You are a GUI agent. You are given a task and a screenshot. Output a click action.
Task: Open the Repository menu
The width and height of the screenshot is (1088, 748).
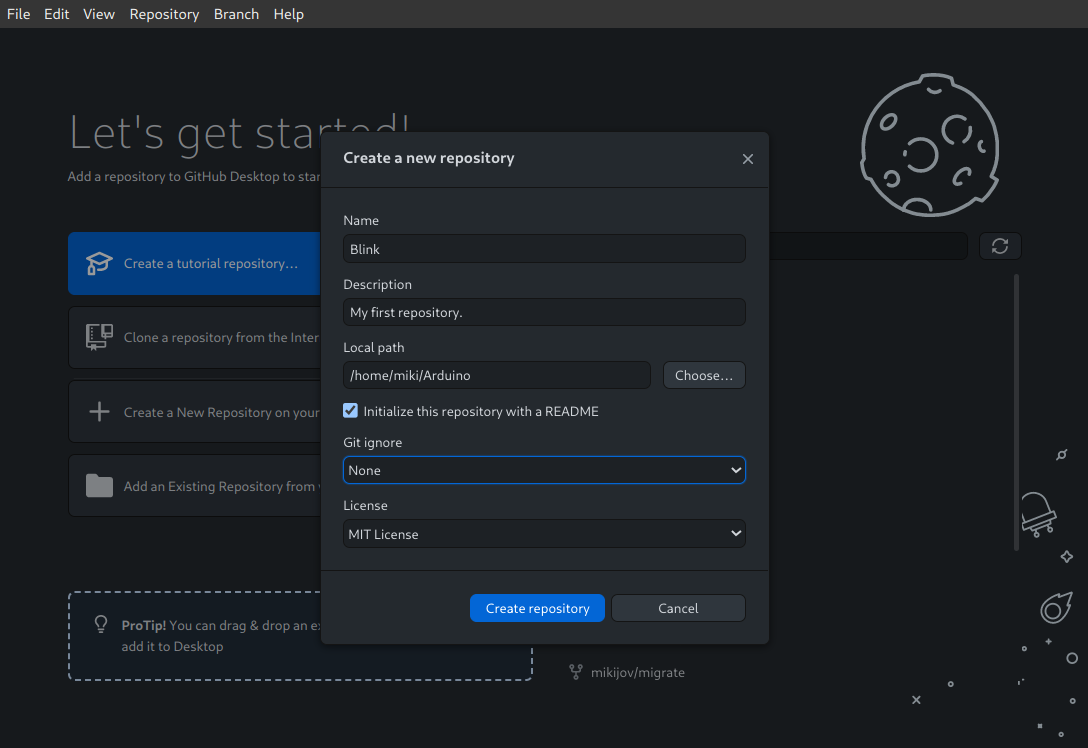pos(164,14)
